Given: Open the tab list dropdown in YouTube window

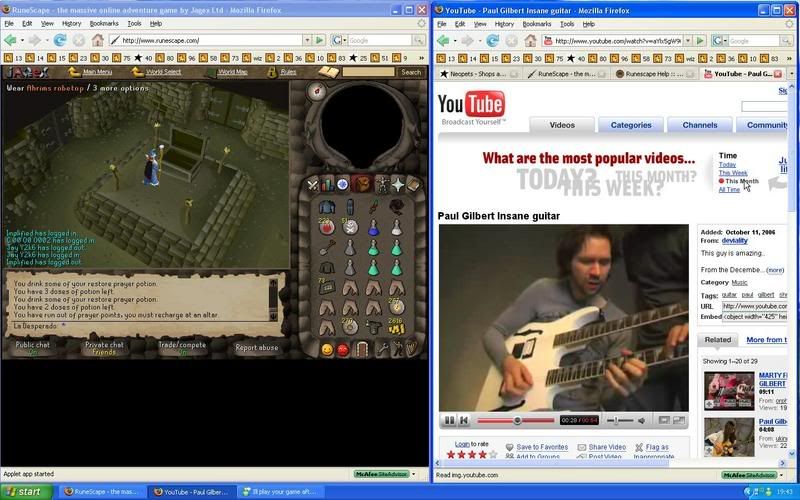Looking at the screenshot, I should [x=792, y=74].
